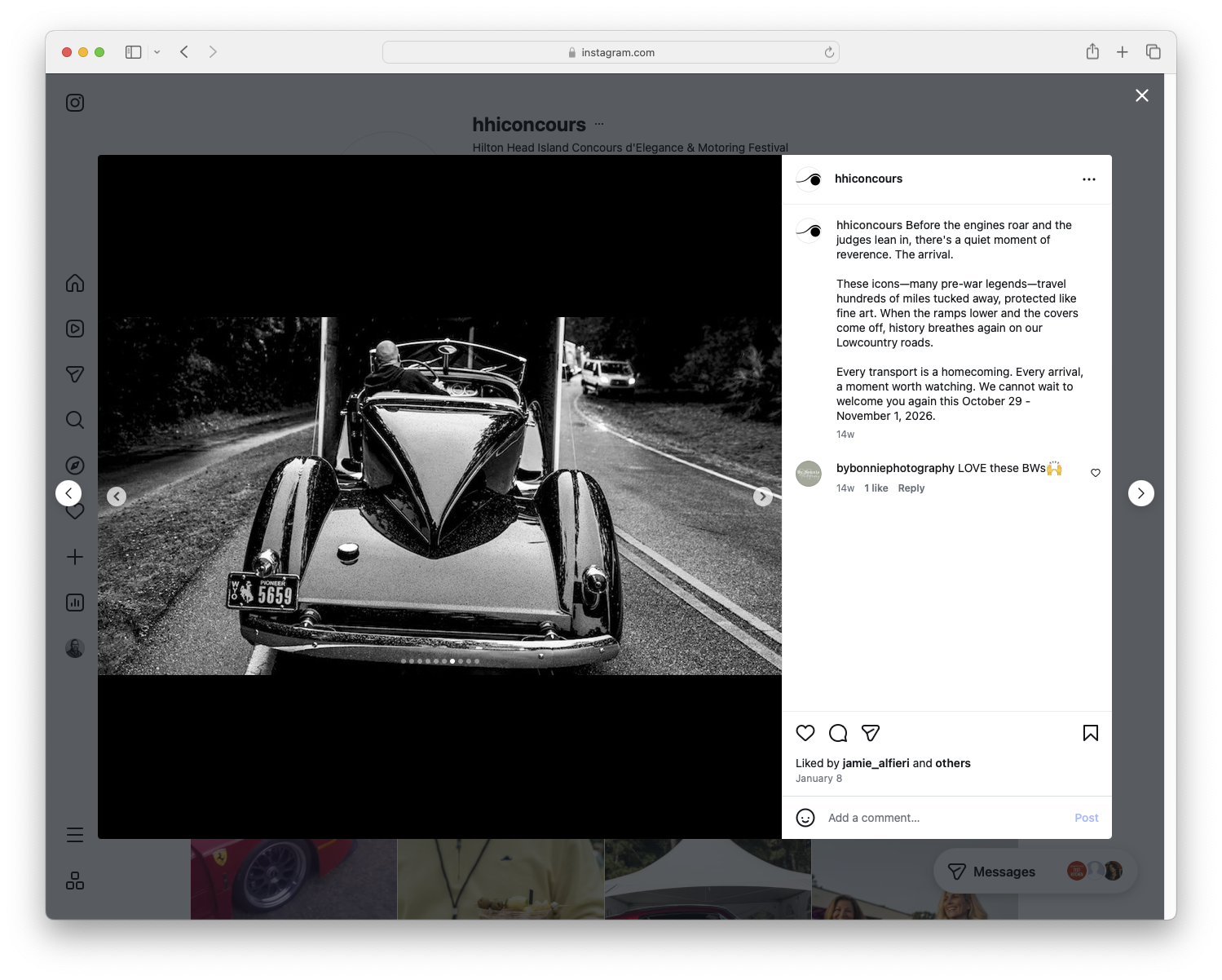Open the Explore compass icon
1222x980 pixels.
point(75,465)
